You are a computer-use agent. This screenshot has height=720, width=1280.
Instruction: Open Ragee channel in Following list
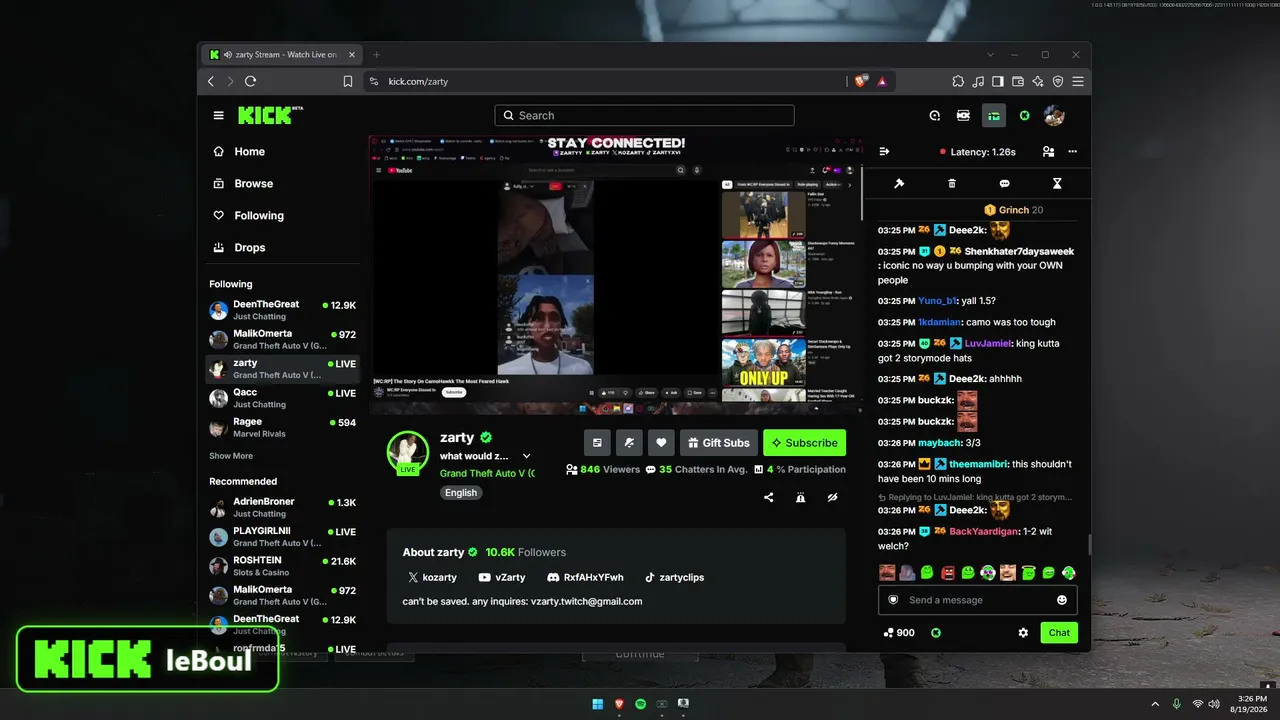tap(283, 428)
